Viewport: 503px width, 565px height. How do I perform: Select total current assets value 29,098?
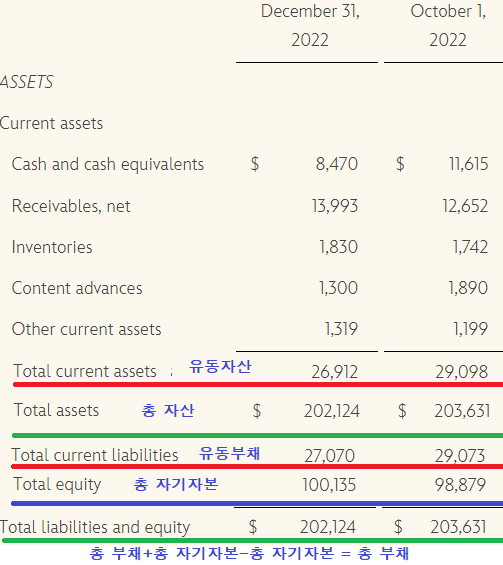(462, 372)
